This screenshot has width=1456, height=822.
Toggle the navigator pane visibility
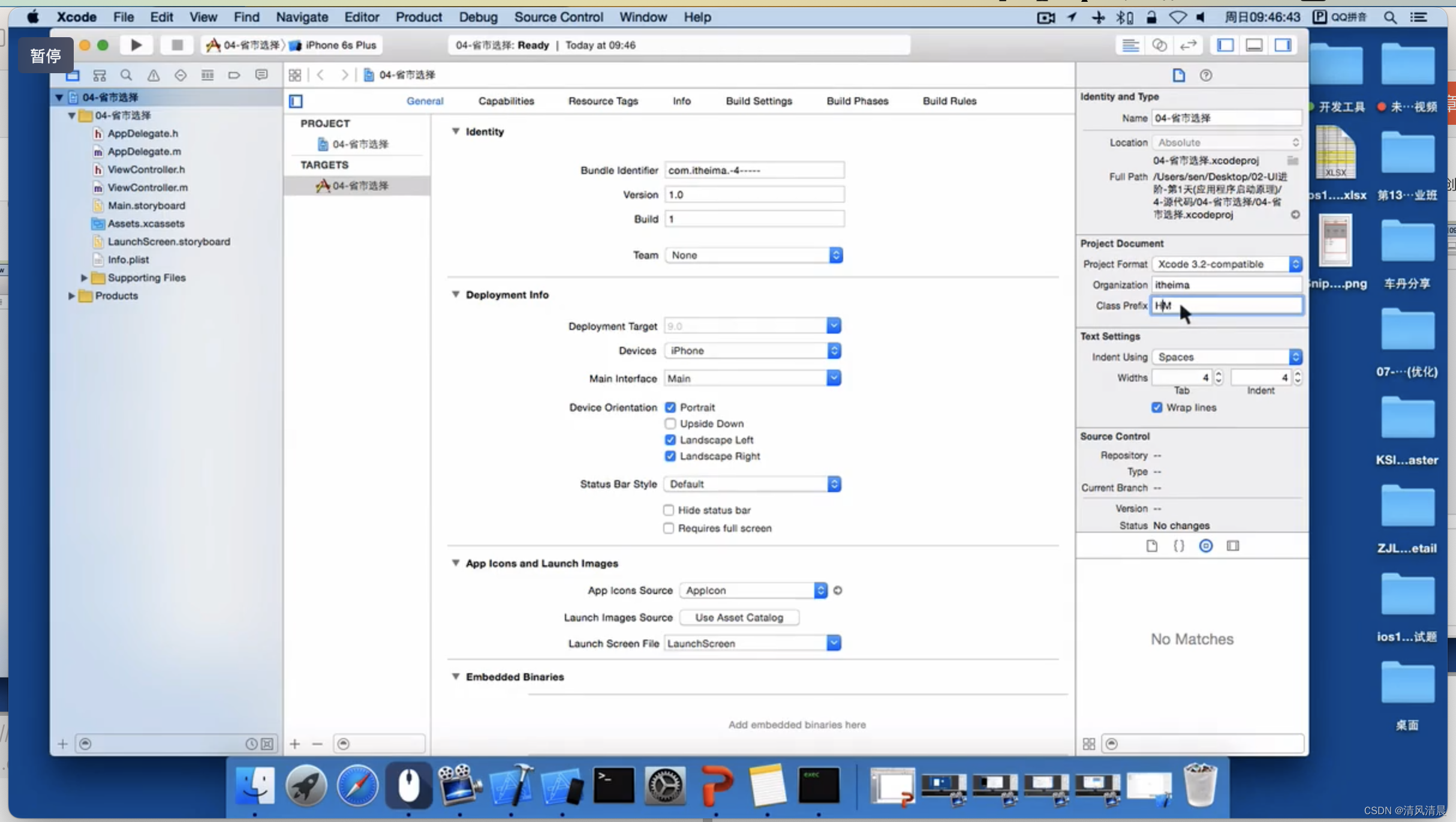tap(1225, 45)
